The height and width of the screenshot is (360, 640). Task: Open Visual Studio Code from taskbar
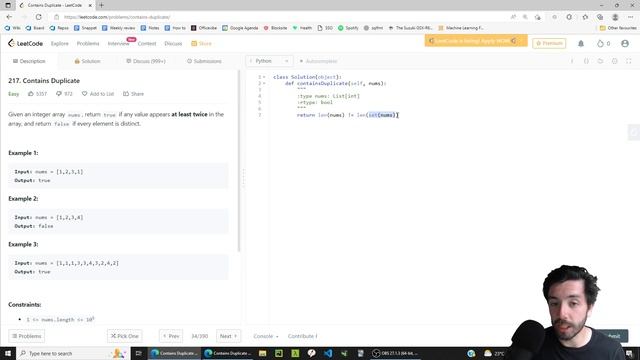click(328, 353)
